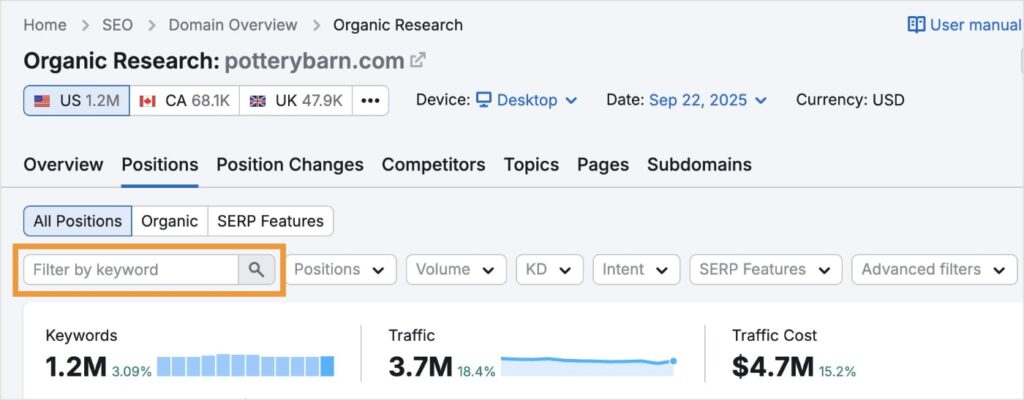Screen dimensions: 1024x400
Task: Open the Device Desktop dropdown
Action: pyautogui.click(x=526, y=100)
